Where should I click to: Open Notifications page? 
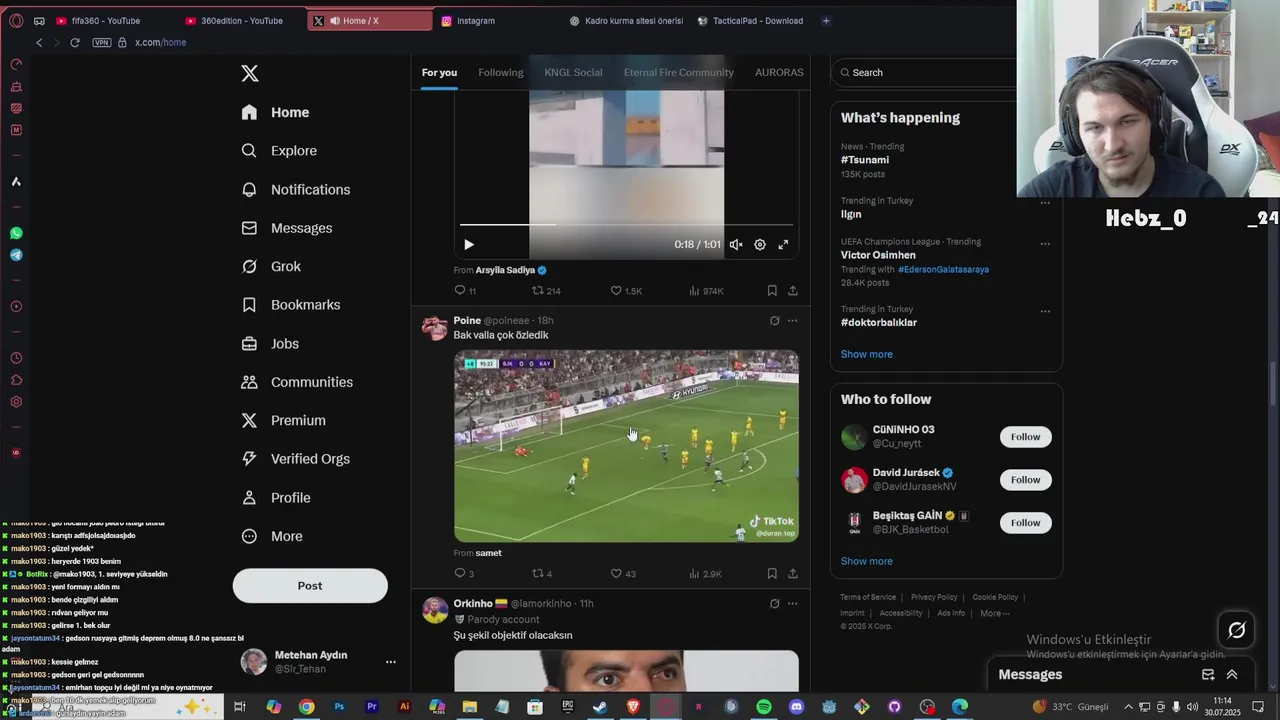click(x=296, y=189)
